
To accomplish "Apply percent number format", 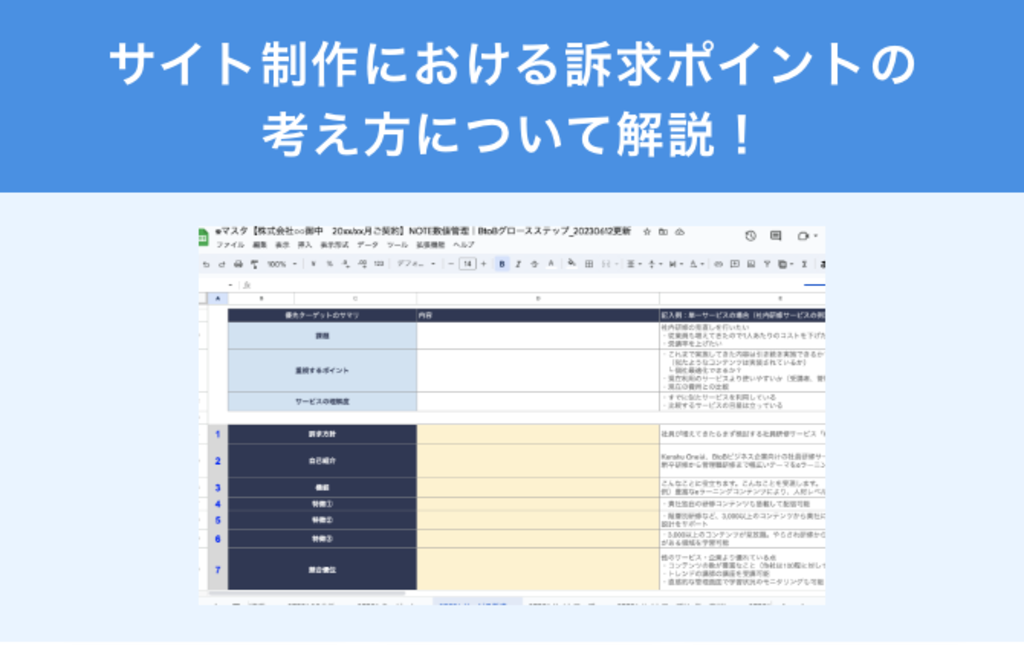I will tap(330, 265).
